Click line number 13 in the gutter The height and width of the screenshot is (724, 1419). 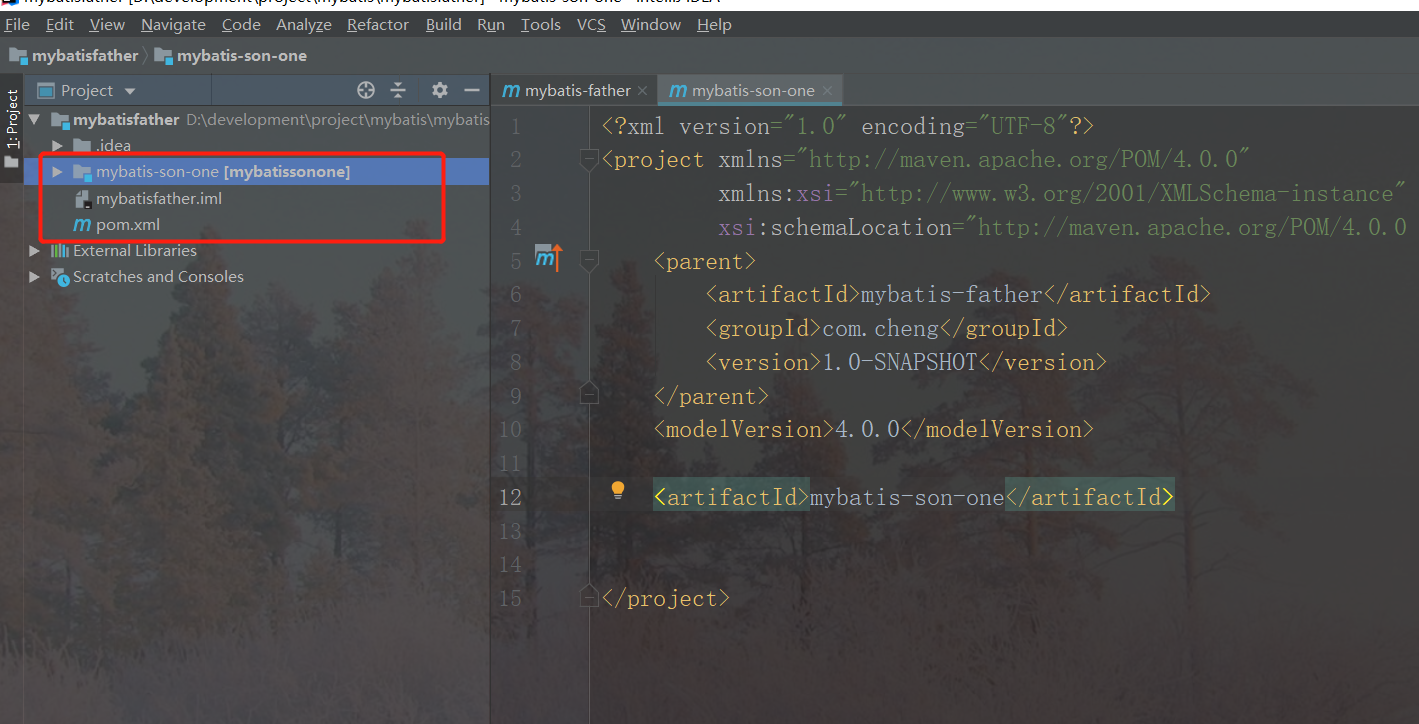[510, 531]
